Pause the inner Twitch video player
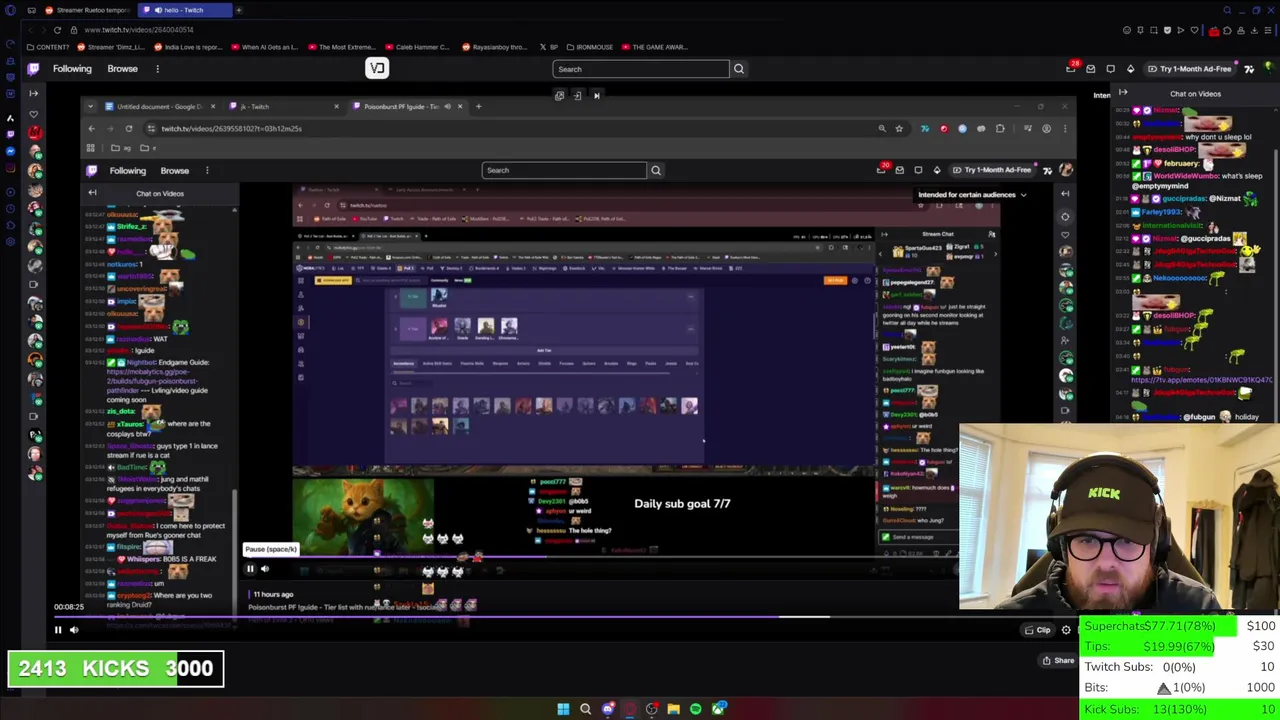This screenshot has height=720, width=1280. 250,569
